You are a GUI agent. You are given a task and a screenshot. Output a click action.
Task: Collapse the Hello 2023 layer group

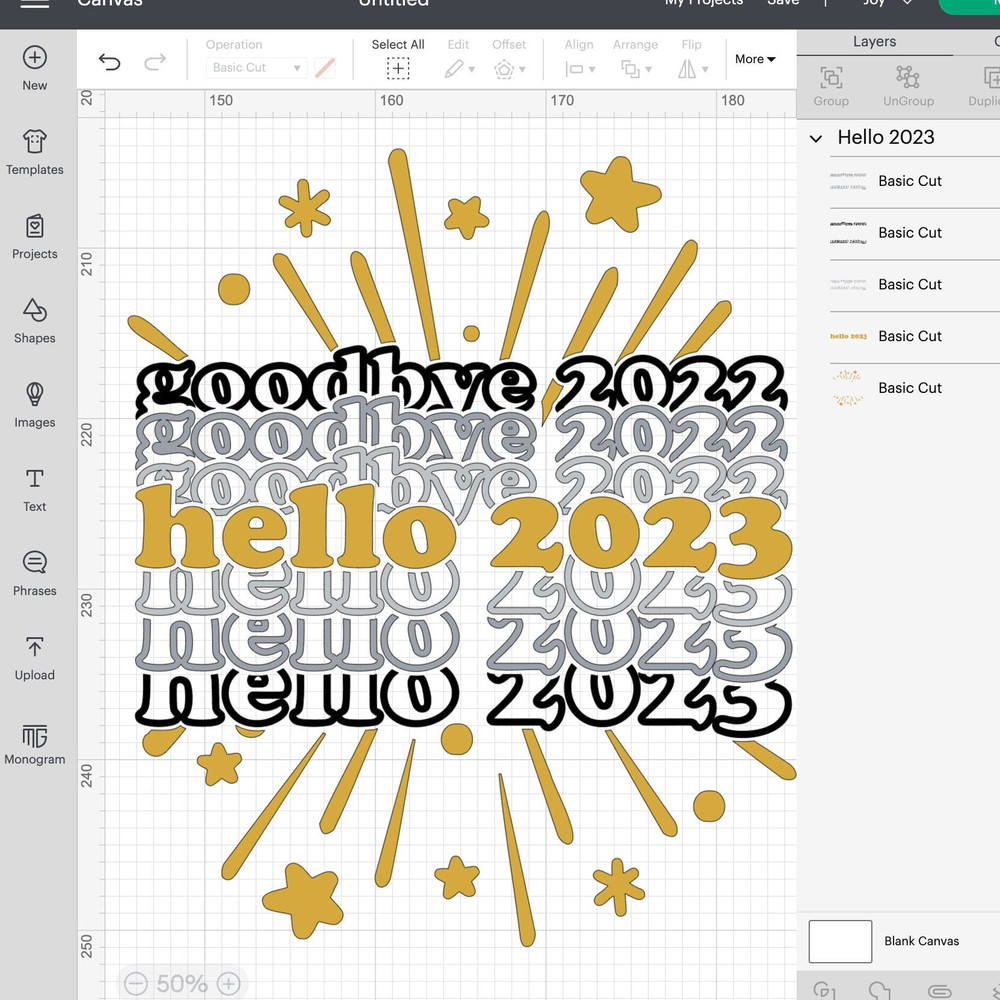(816, 138)
